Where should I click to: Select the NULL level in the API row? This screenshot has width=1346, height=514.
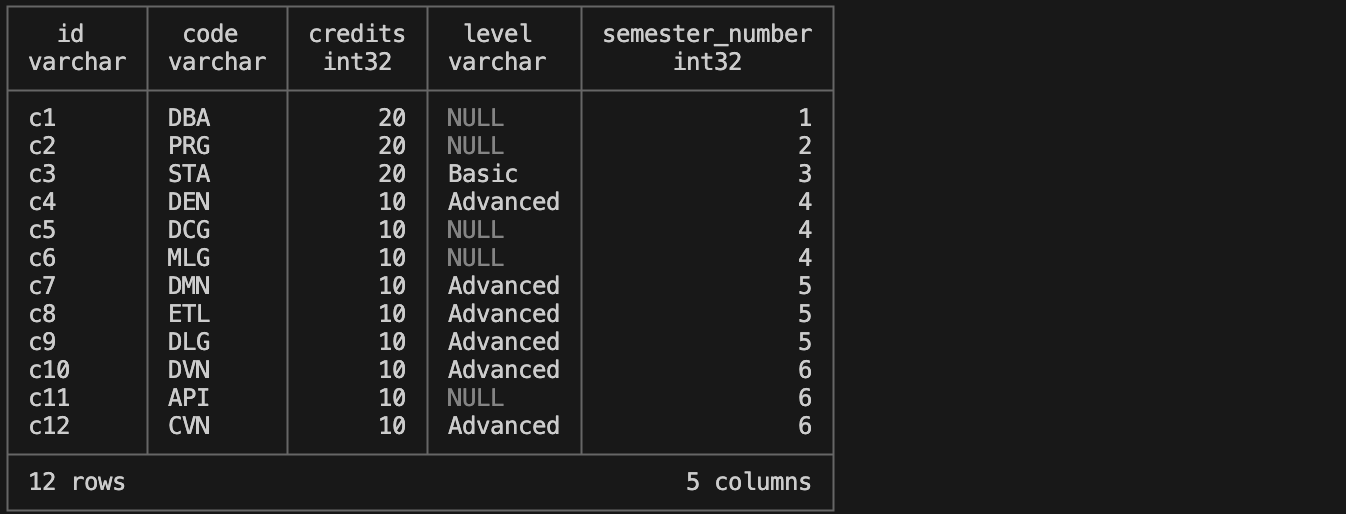[x=475, y=398]
